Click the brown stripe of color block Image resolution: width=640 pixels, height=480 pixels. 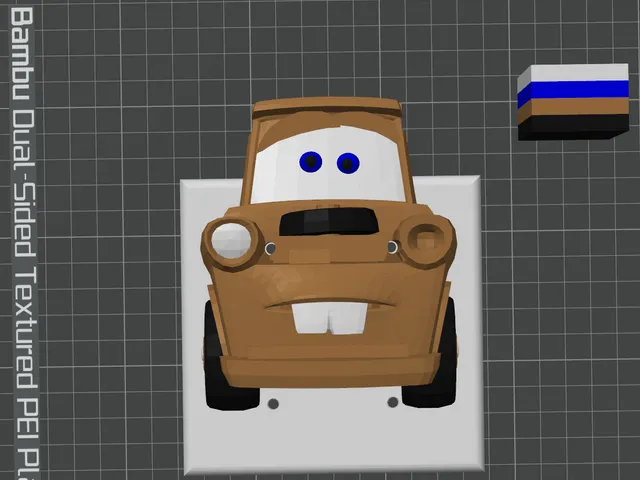(573, 109)
